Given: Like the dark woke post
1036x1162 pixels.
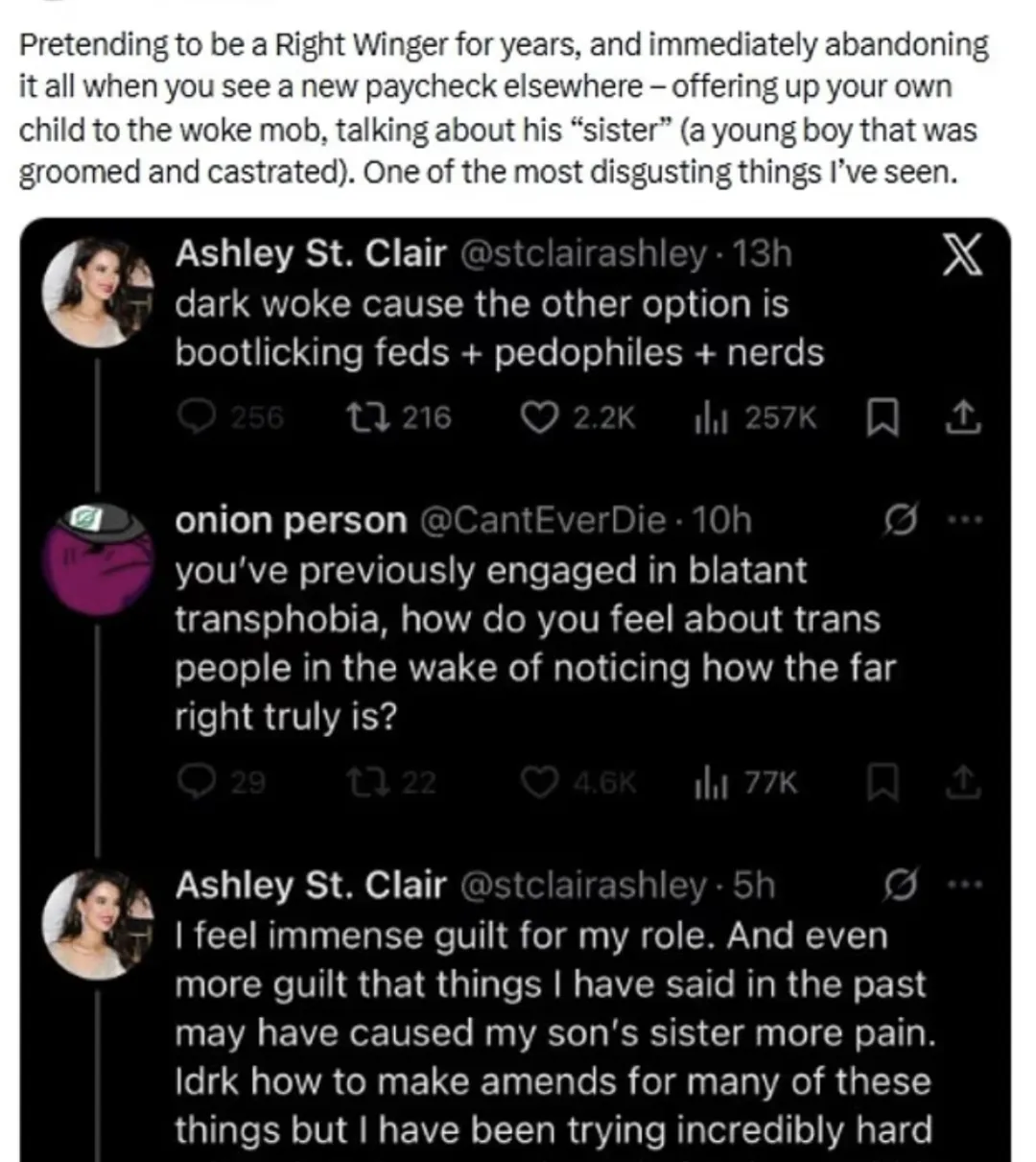Looking at the screenshot, I should (539, 417).
